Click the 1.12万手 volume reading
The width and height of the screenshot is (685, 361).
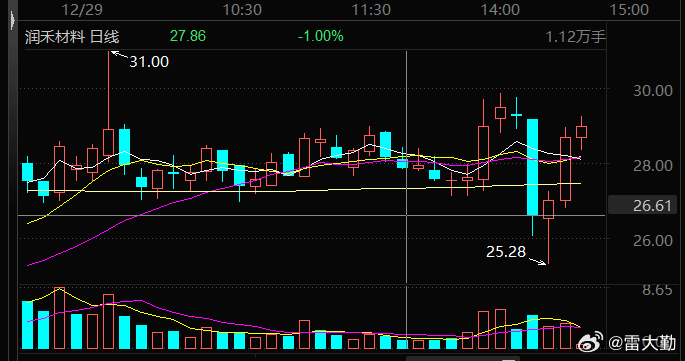575,37
